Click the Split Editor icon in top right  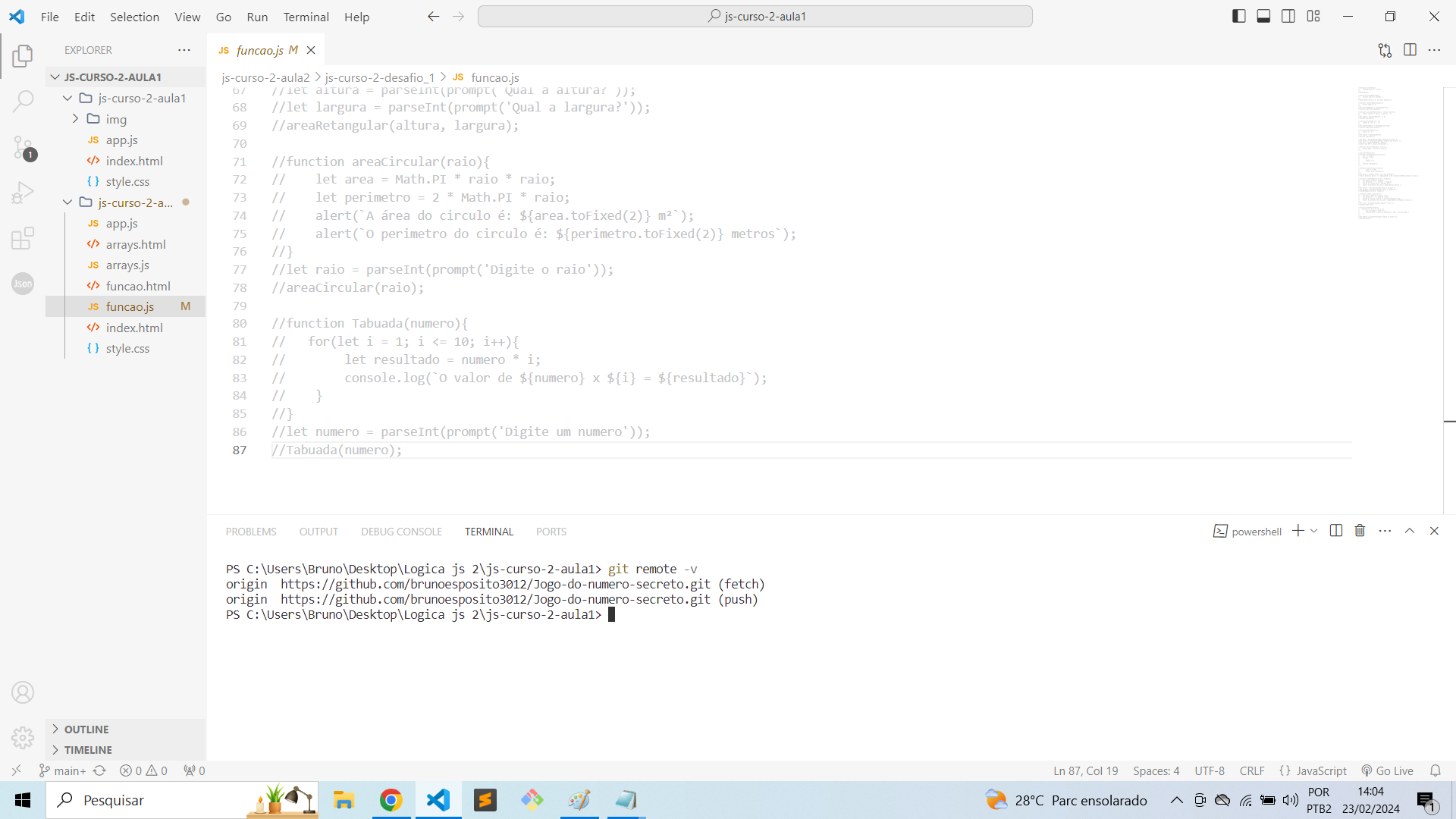click(x=1411, y=50)
